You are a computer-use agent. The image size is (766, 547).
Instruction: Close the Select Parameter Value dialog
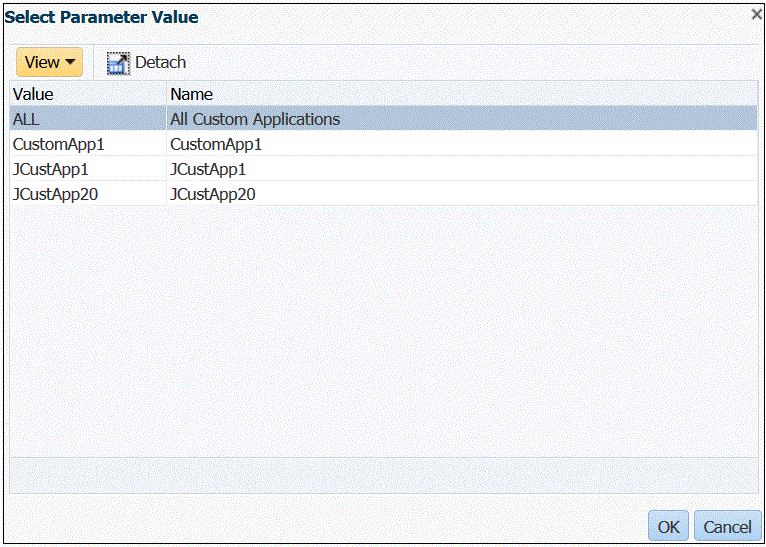point(757,14)
